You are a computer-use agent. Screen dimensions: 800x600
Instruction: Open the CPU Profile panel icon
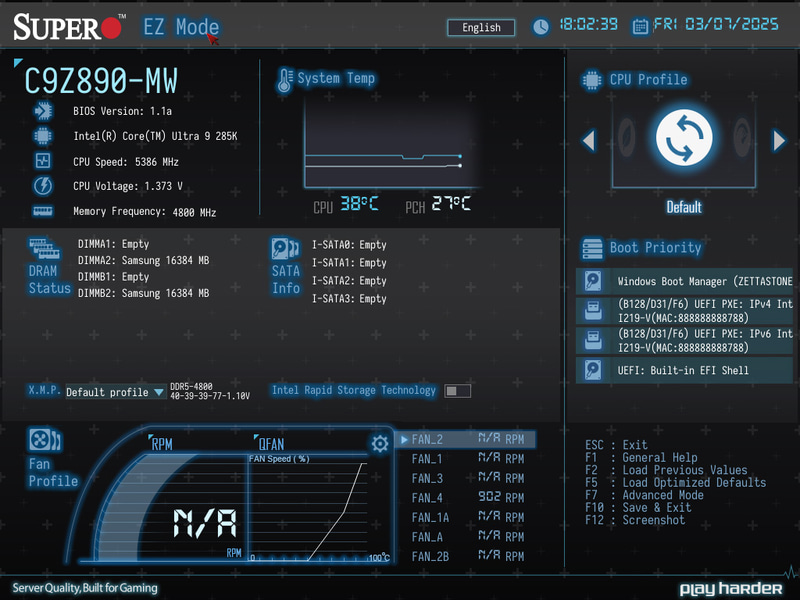point(591,80)
